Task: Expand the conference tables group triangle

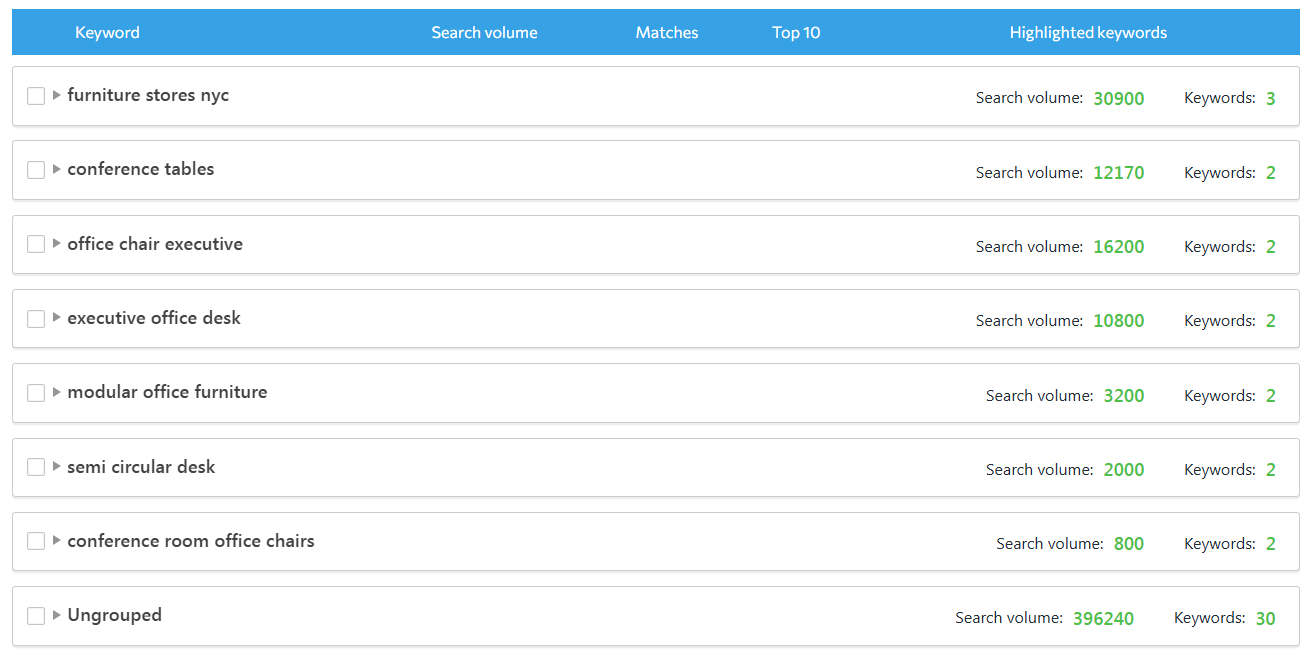Action: pos(57,170)
